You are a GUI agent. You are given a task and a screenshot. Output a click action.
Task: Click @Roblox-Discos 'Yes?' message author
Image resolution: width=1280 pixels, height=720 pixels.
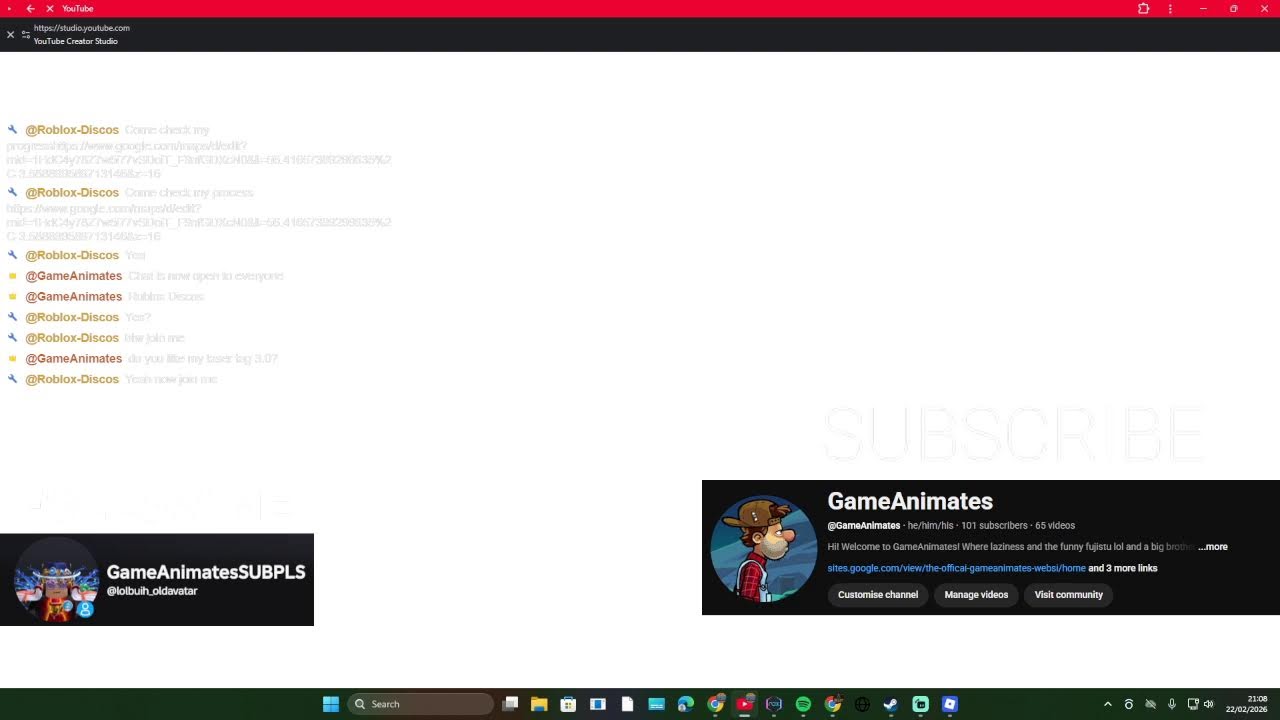[72, 317]
